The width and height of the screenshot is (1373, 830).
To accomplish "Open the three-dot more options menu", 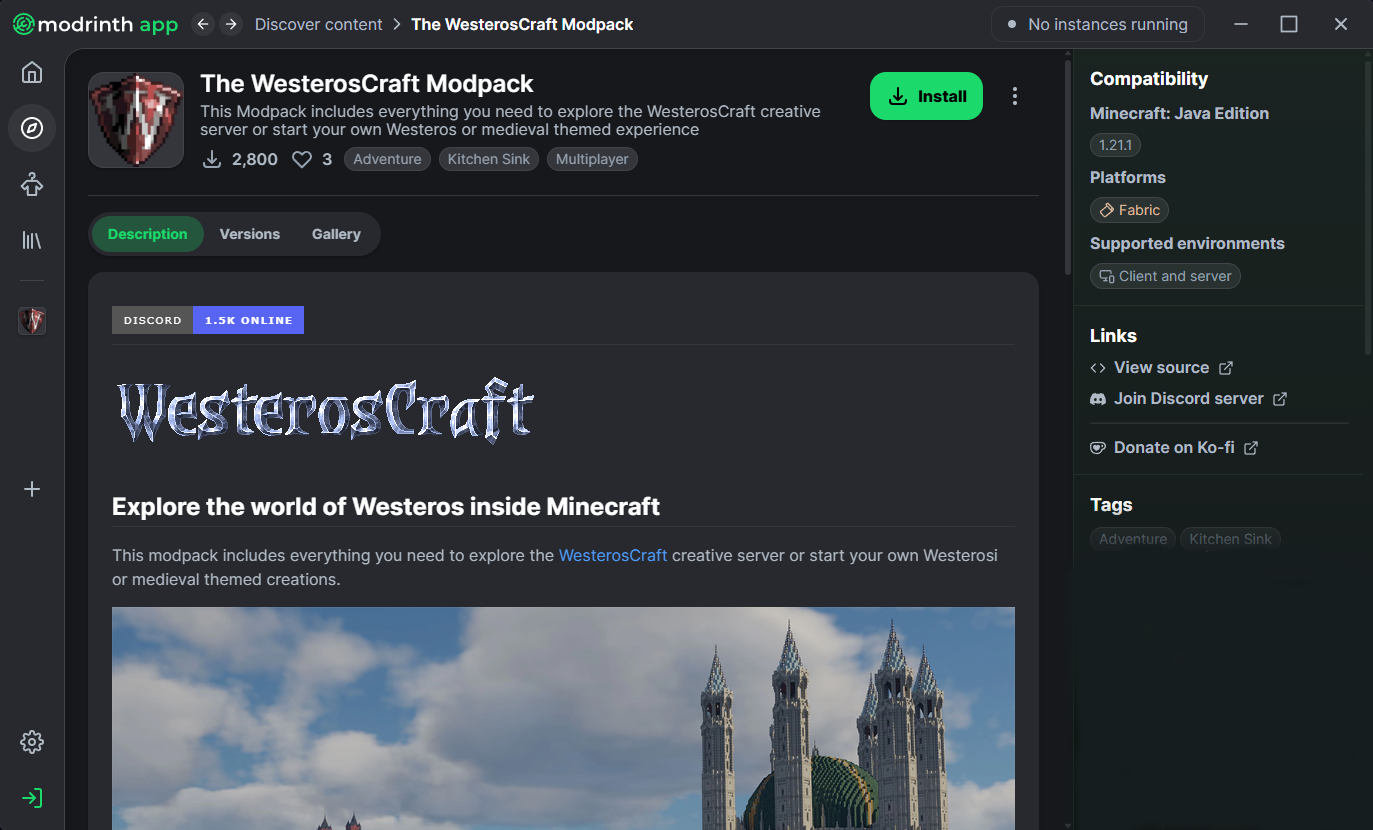I will (x=1015, y=96).
